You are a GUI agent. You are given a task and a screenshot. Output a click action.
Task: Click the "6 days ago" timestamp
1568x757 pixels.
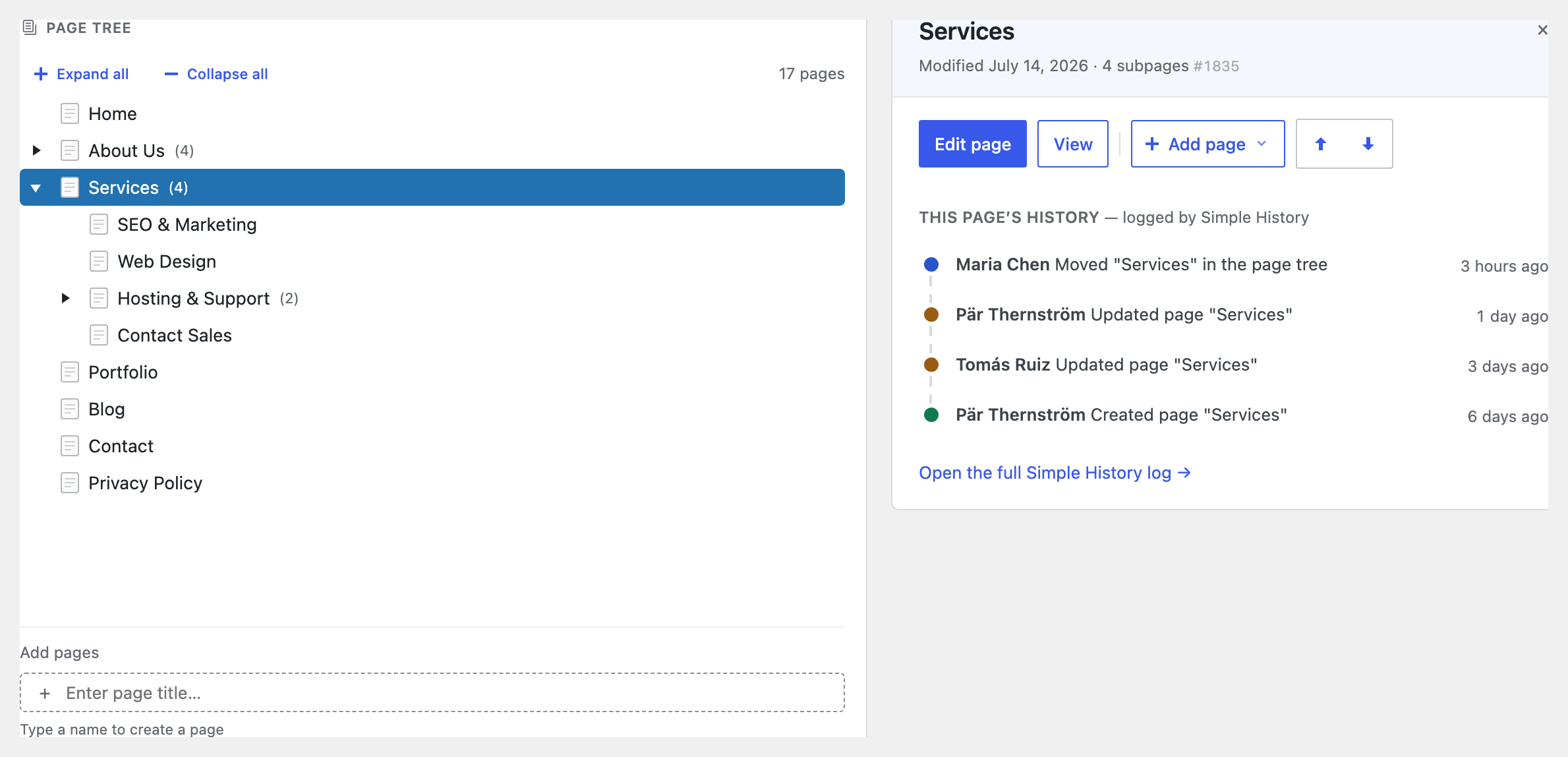[1507, 416]
